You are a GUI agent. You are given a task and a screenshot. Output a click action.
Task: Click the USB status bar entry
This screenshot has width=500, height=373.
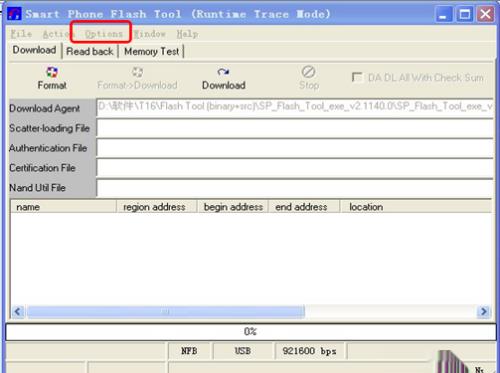[242, 351]
